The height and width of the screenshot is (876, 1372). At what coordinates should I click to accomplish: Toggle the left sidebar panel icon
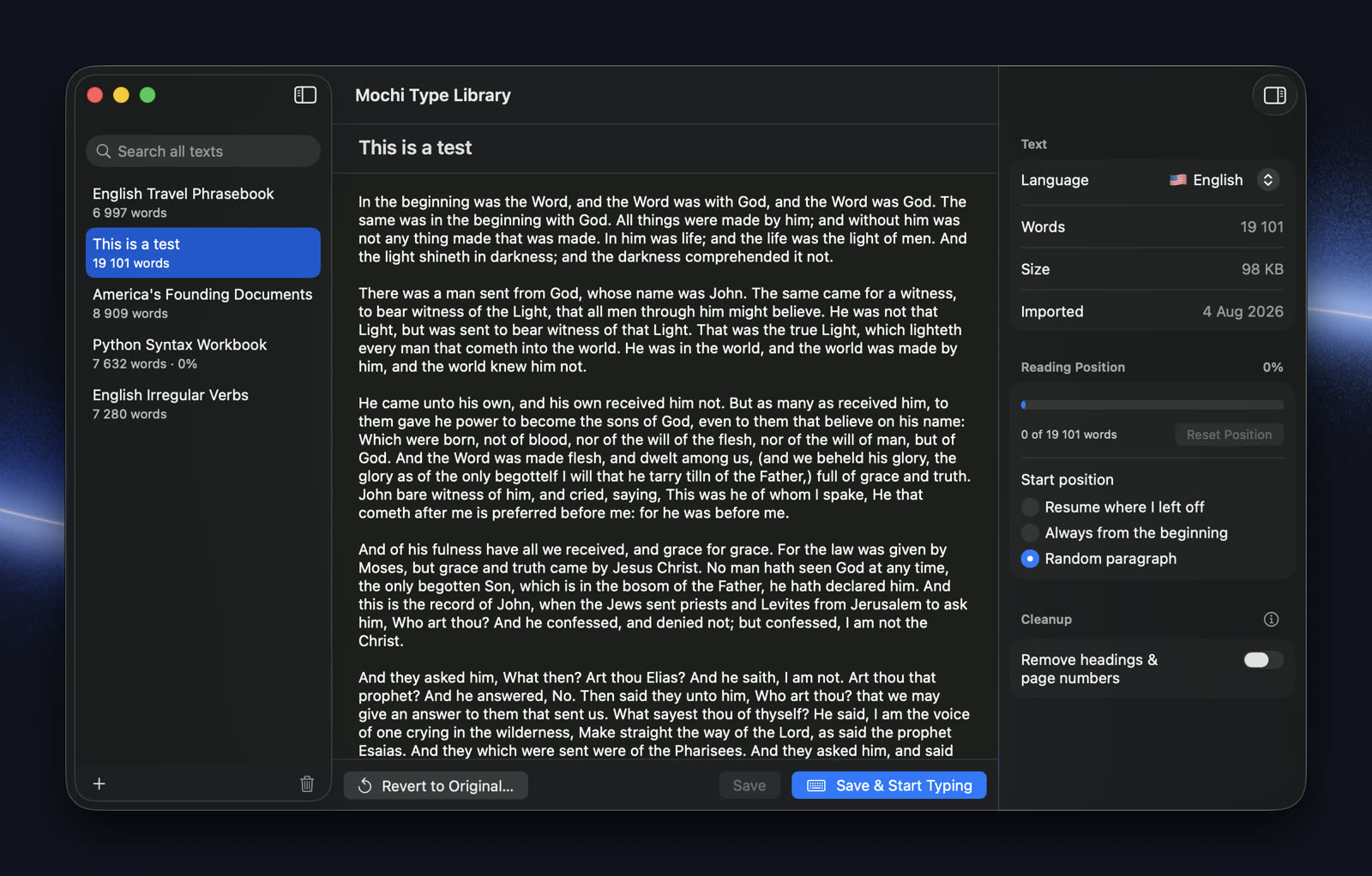point(305,95)
